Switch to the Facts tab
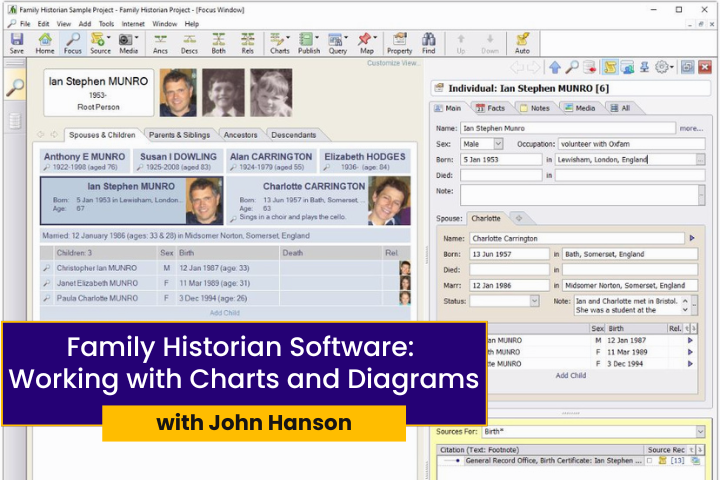 491,108
